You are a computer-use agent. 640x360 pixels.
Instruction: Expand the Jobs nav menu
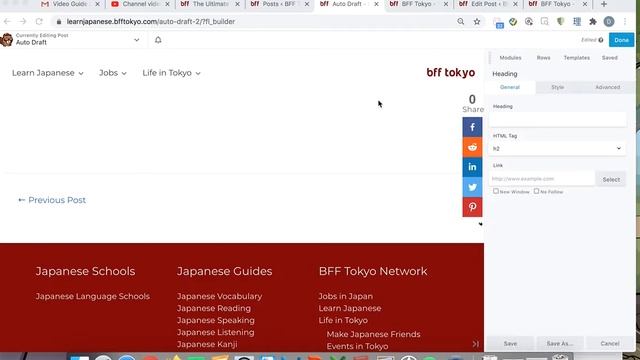(113, 73)
